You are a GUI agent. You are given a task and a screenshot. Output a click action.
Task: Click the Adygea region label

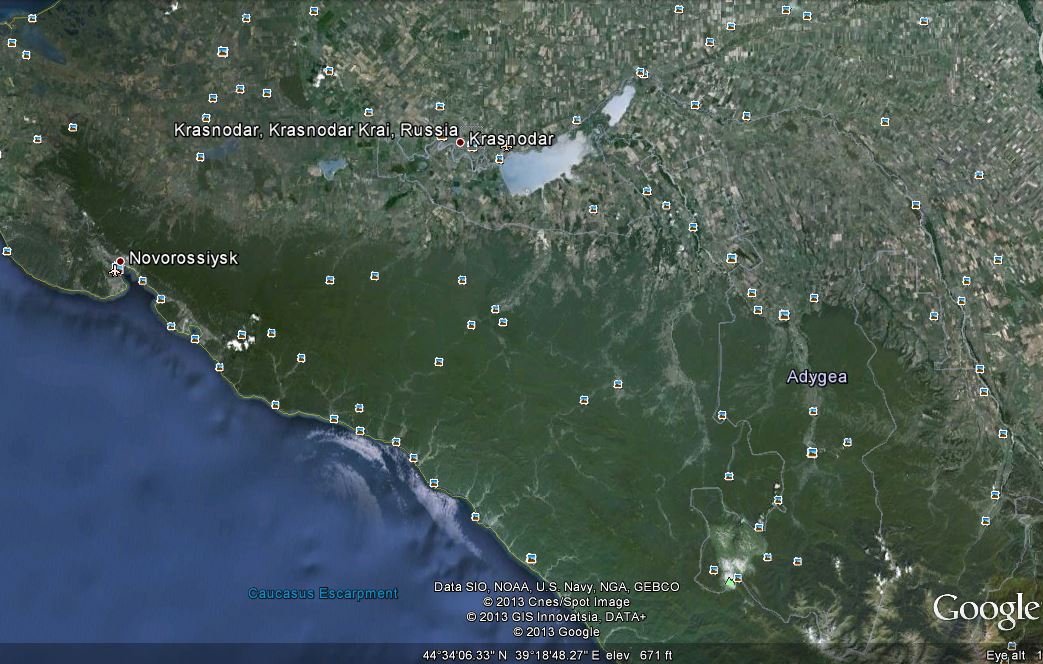click(817, 377)
